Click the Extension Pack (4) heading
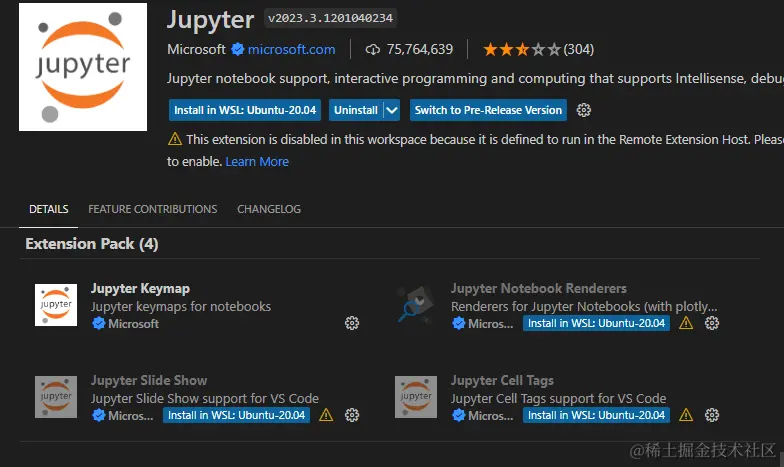 92,244
